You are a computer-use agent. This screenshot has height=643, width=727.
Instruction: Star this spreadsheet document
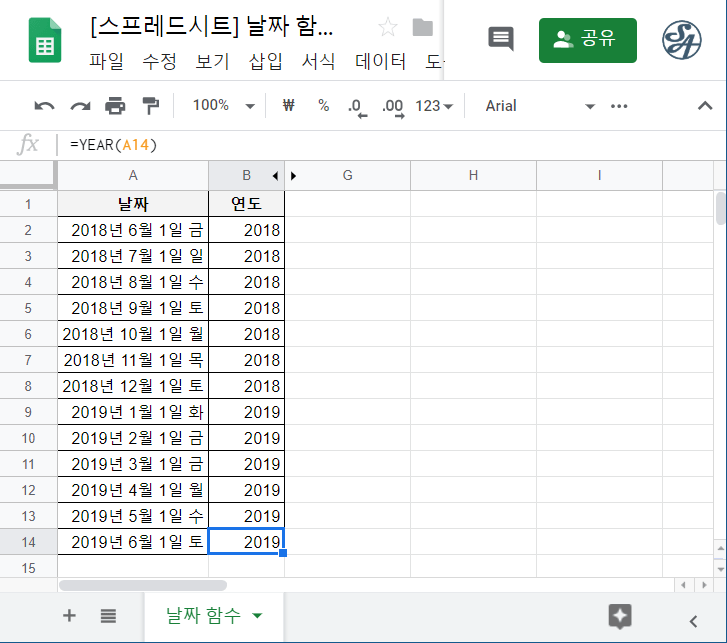(388, 28)
